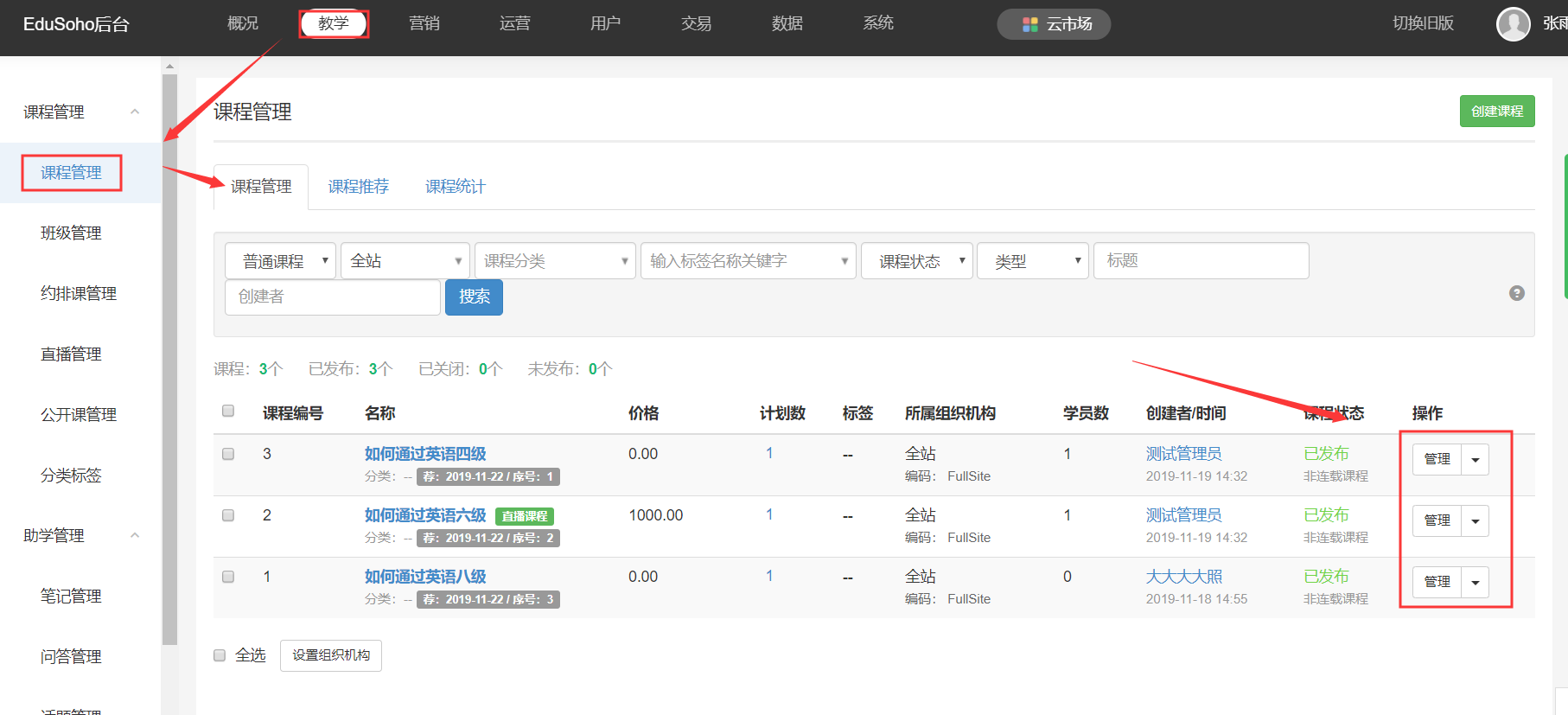Open the 课程分类 category dropdown

pyautogui.click(x=554, y=261)
